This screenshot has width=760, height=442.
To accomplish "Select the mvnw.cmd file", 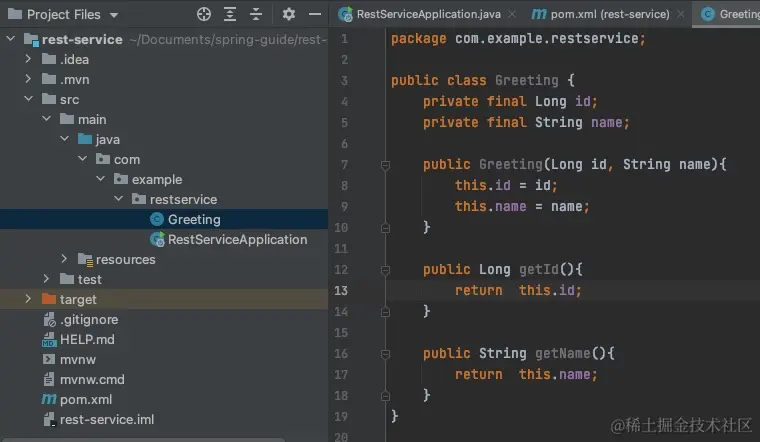I will click(92, 379).
